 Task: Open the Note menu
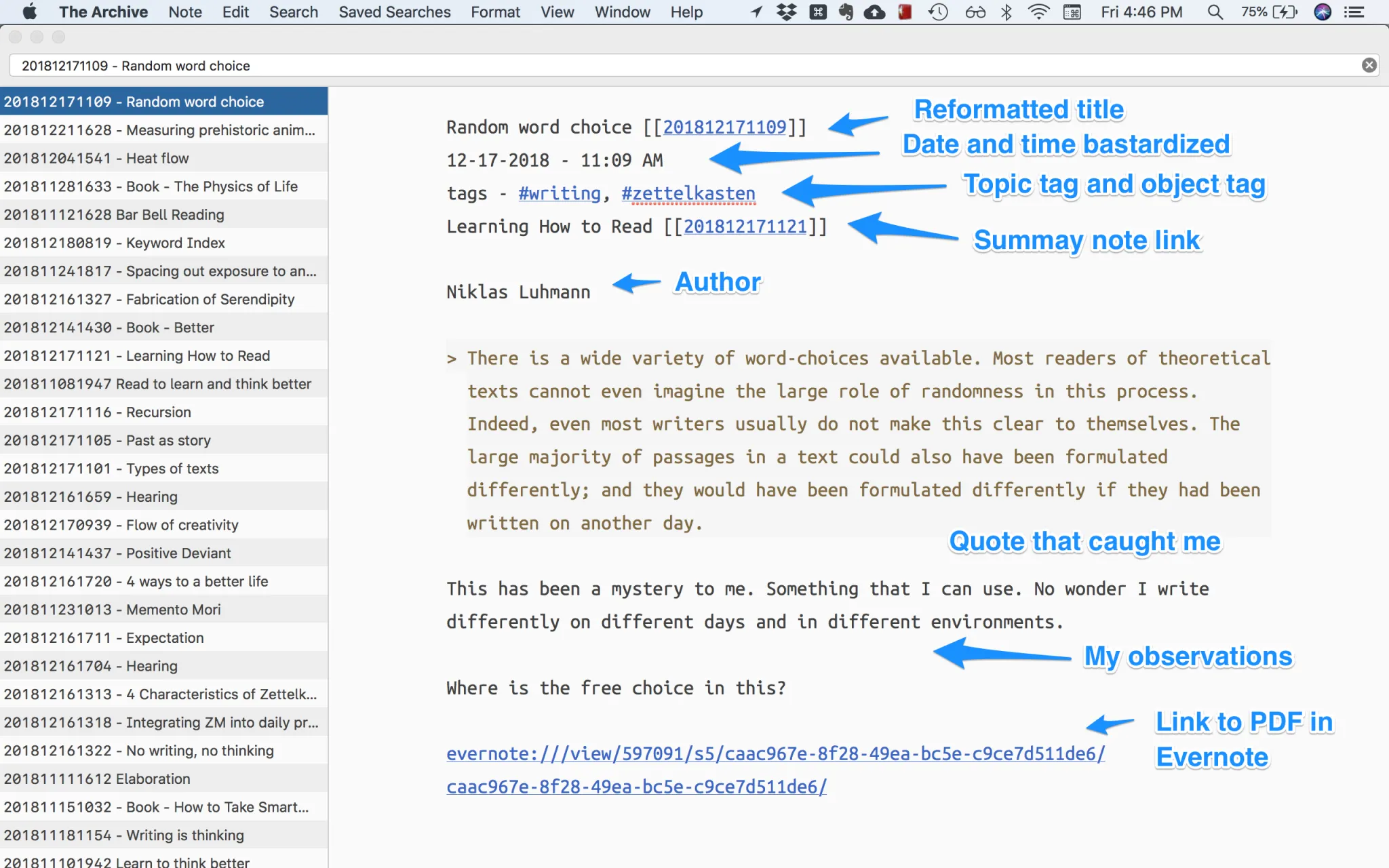(184, 12)
